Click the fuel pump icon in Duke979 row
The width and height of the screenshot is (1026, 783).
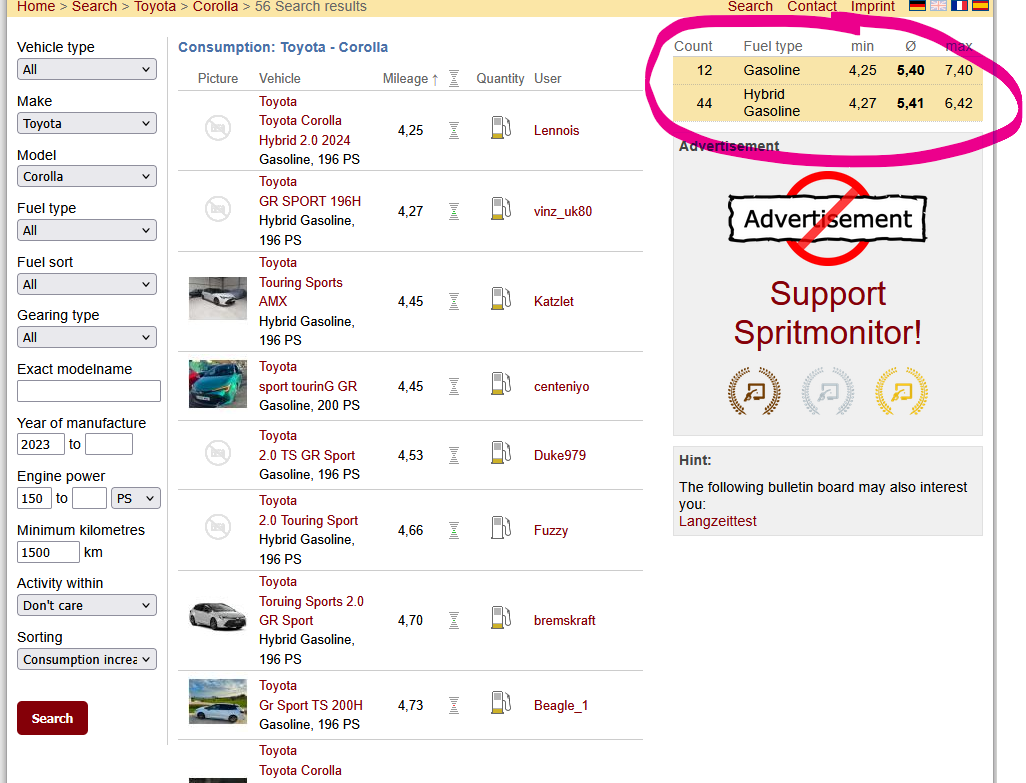(x=501, y=453)
